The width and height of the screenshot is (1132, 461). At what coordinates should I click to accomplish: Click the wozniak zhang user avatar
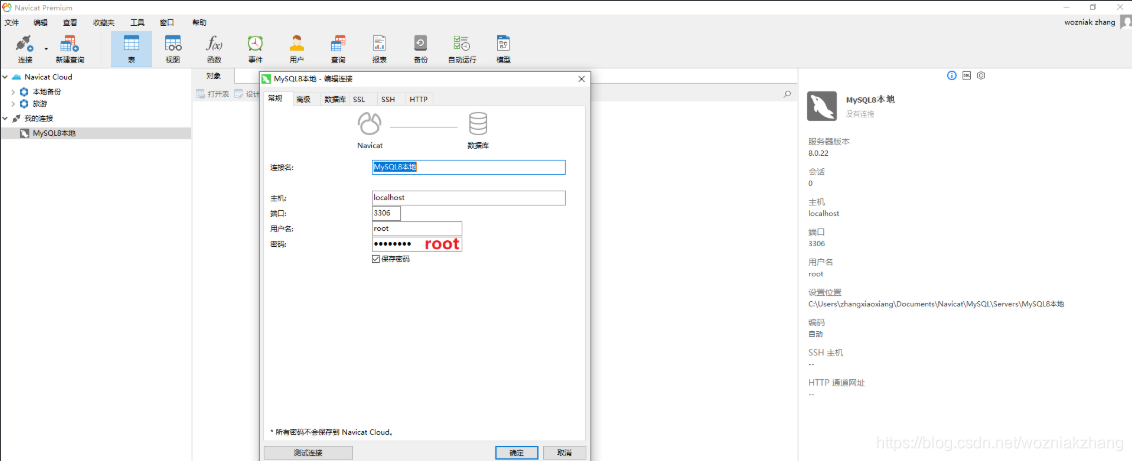click(x=1126, y=22)
